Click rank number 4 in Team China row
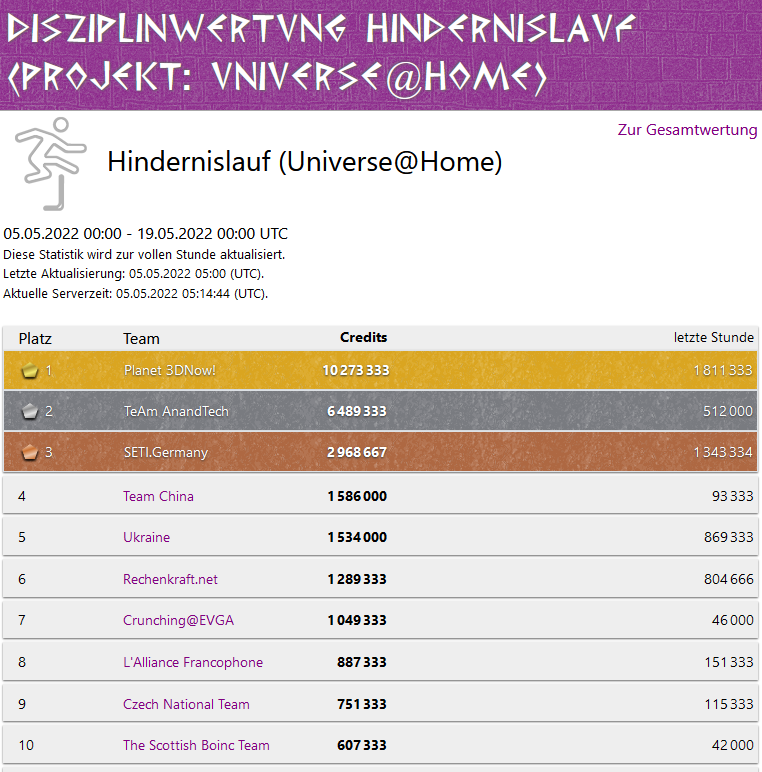This screenshot has width=762, height=772. 22,496
